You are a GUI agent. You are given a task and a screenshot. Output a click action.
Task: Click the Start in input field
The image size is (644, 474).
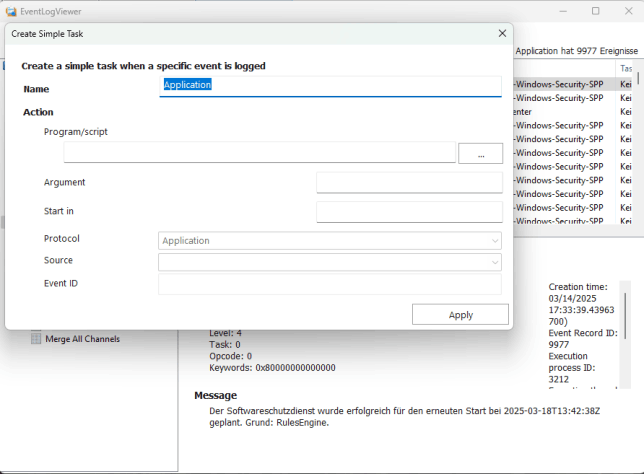[x=408, y=211]
